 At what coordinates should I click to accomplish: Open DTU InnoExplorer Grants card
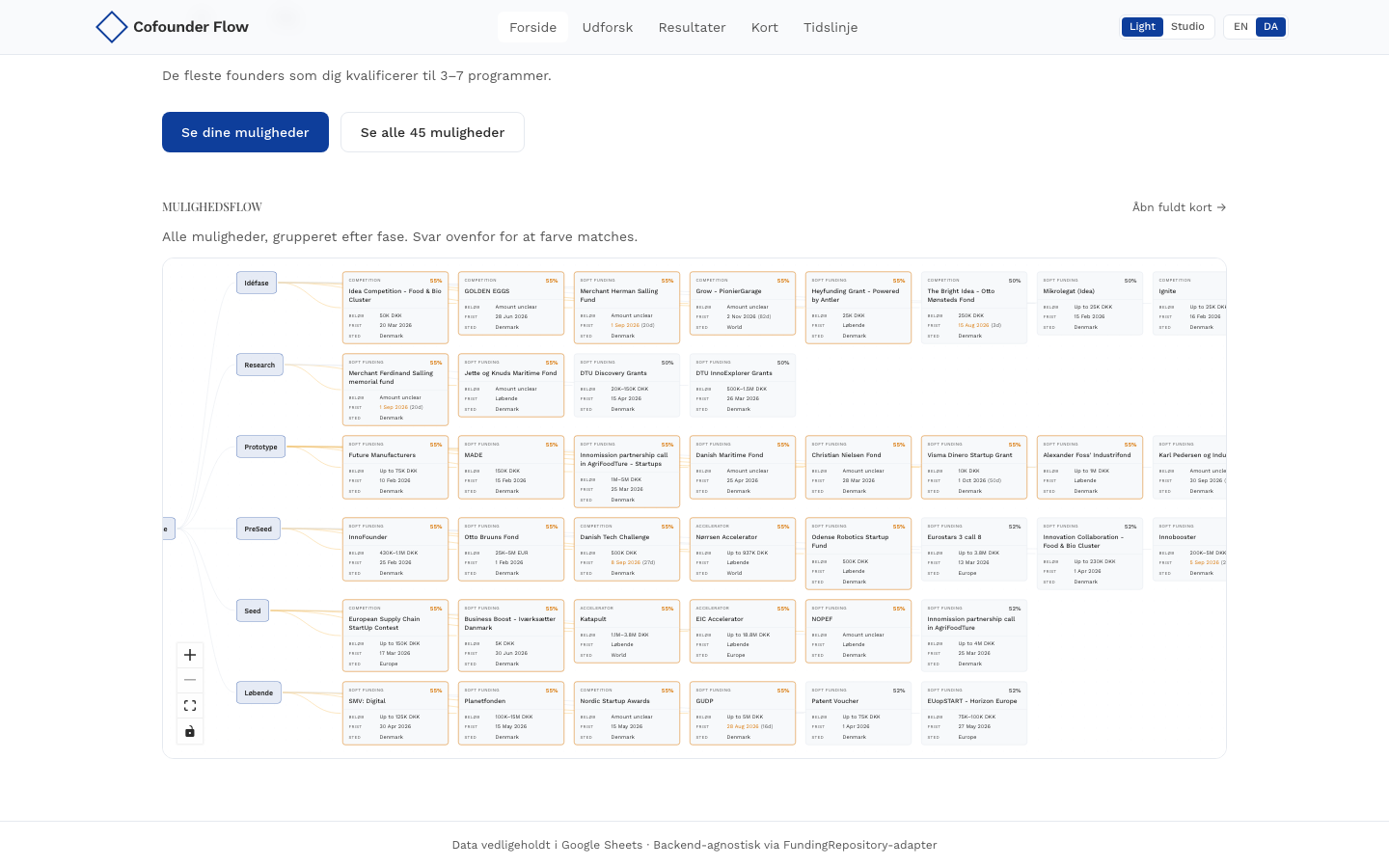743,386
